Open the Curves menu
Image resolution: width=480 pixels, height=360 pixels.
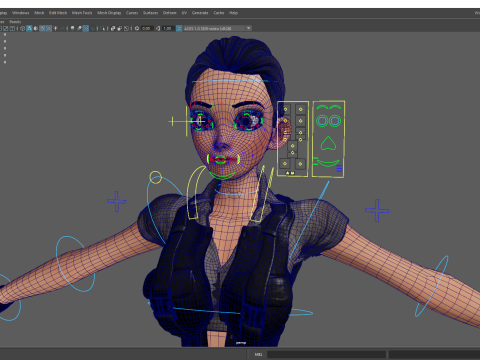(x=132, y=13)
